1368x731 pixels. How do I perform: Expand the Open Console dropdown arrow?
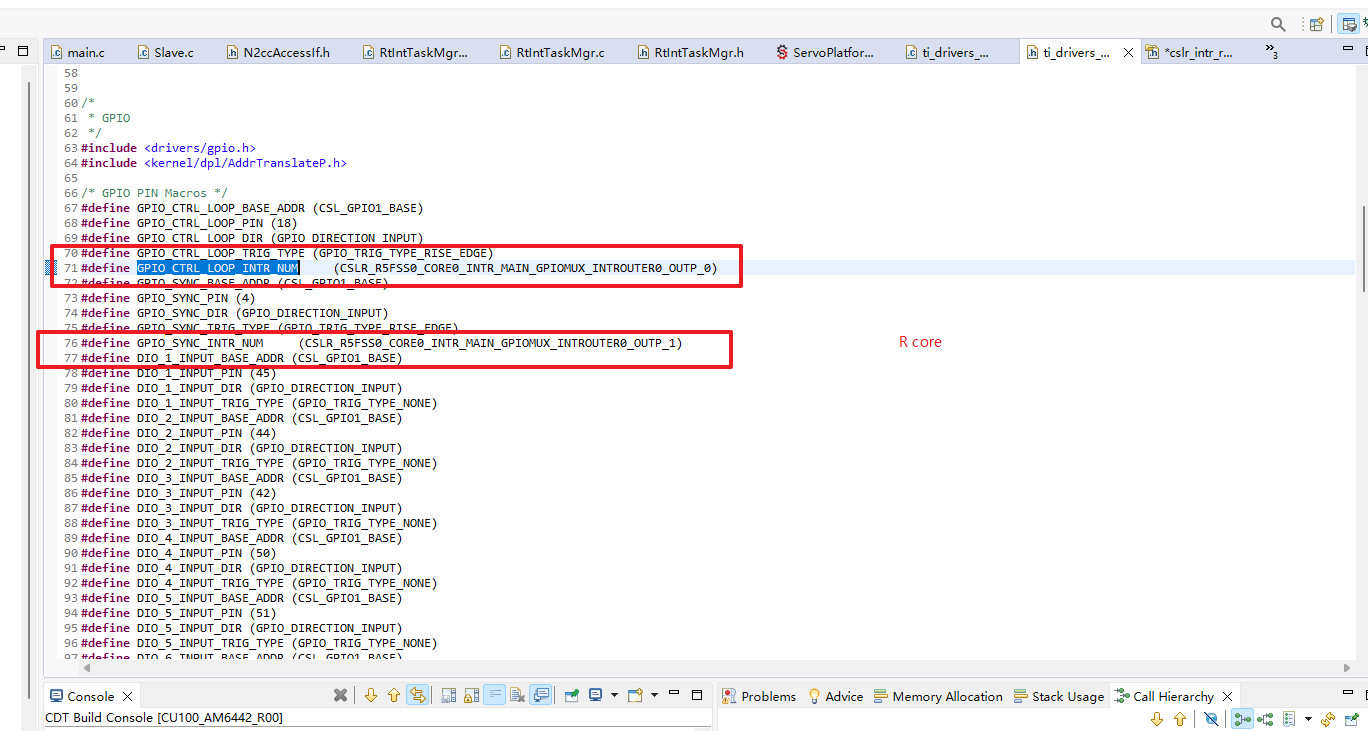pos(654,696)
